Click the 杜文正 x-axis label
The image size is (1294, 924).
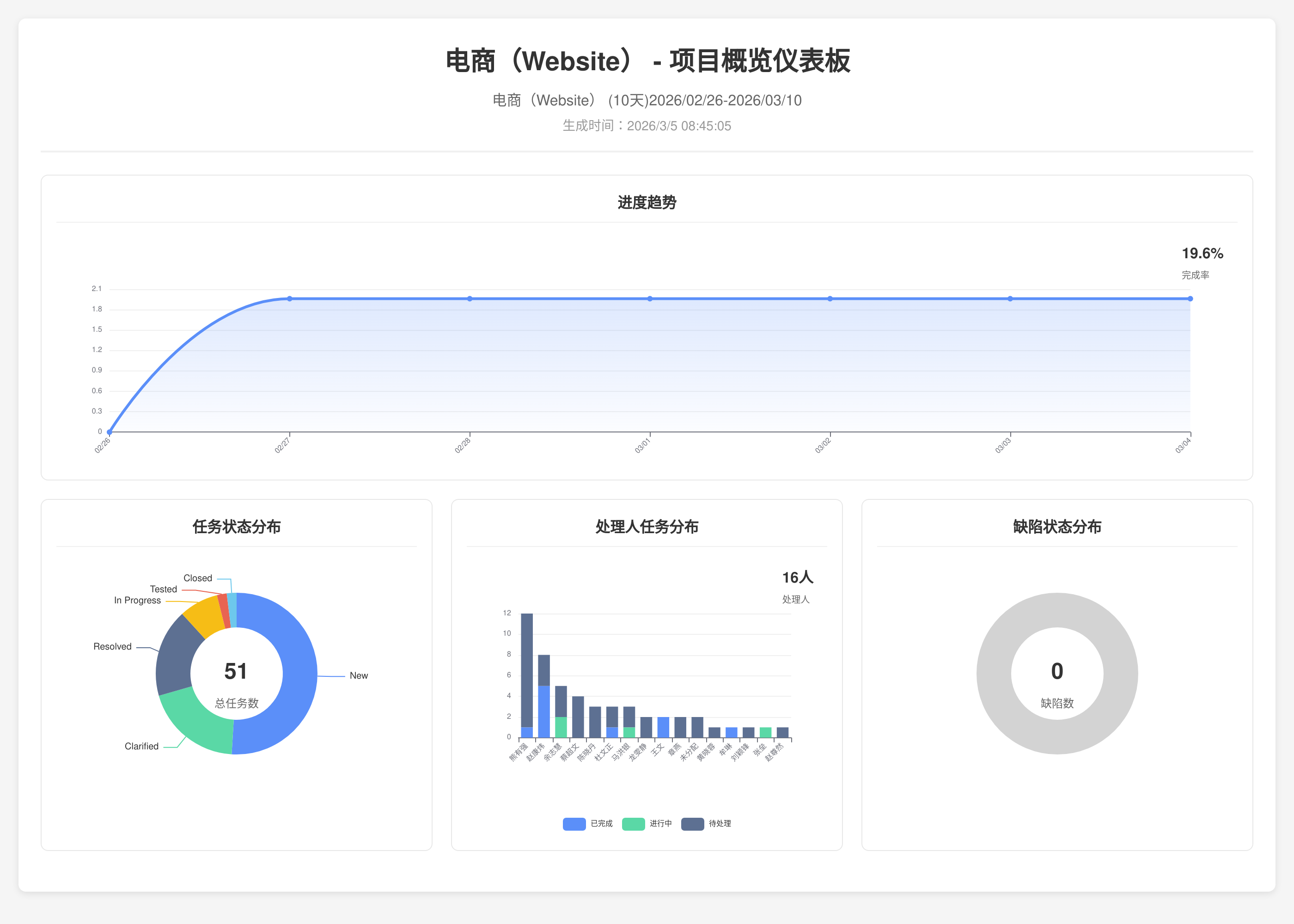tap(604, 752)
